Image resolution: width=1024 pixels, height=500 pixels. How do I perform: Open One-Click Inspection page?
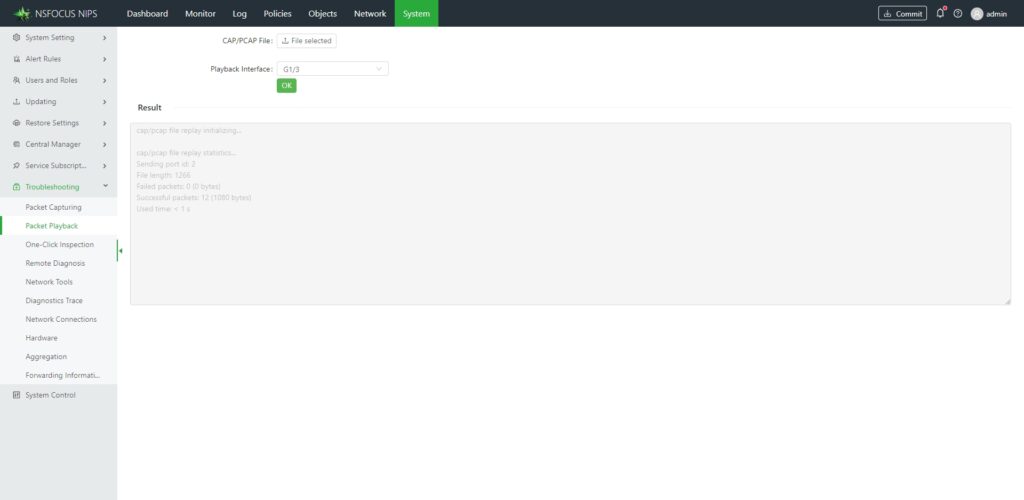tap(59, 245)
